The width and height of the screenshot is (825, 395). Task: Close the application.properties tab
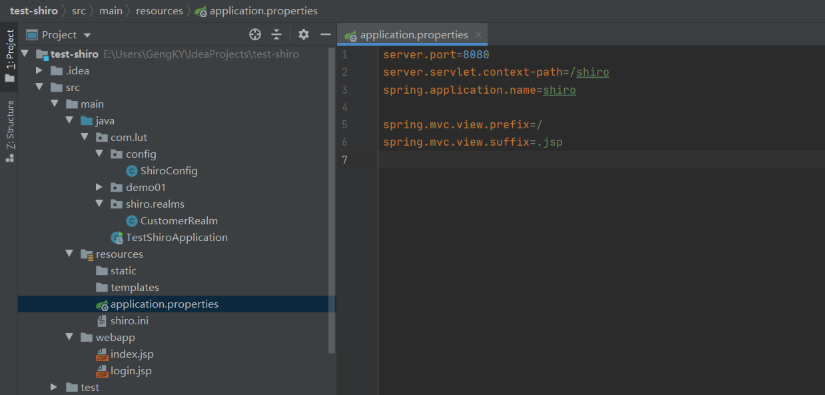point(478,35)
